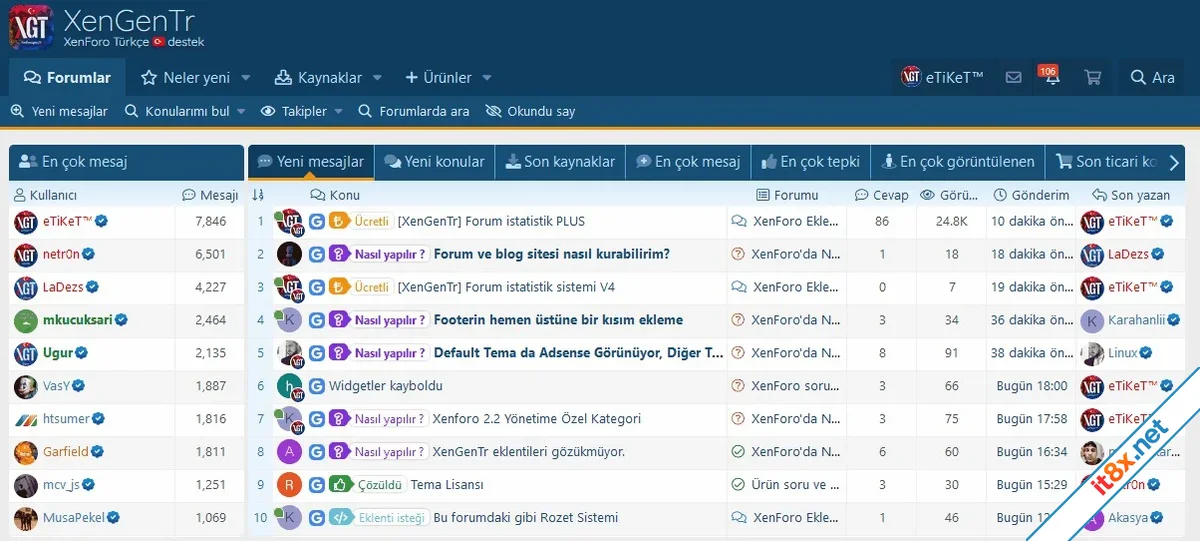Select the Forumlar navigation tab
This screenshot has height=541, width=1200.
[x=67, y=77]
